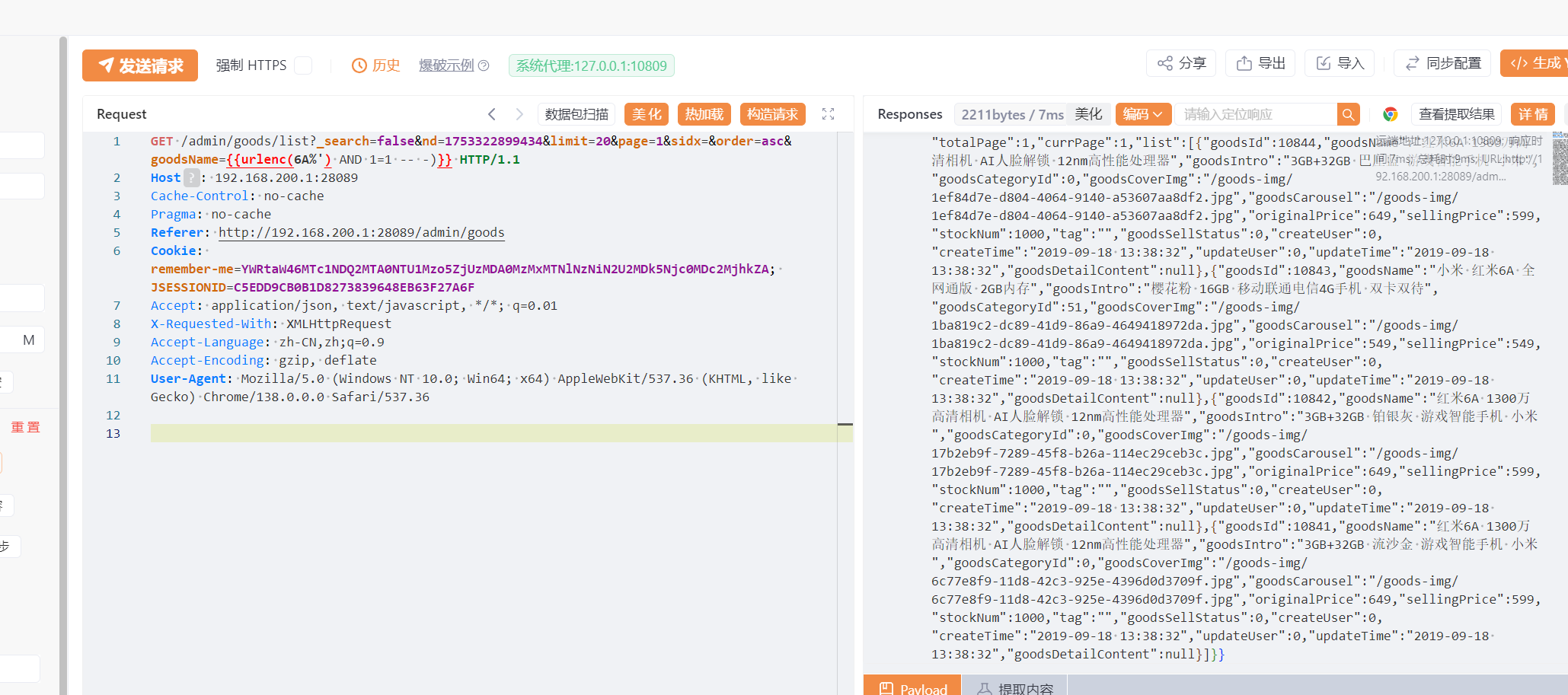Open request 历史 with the clock icon
Screen dimensions: 1568x695
point(375,65)
